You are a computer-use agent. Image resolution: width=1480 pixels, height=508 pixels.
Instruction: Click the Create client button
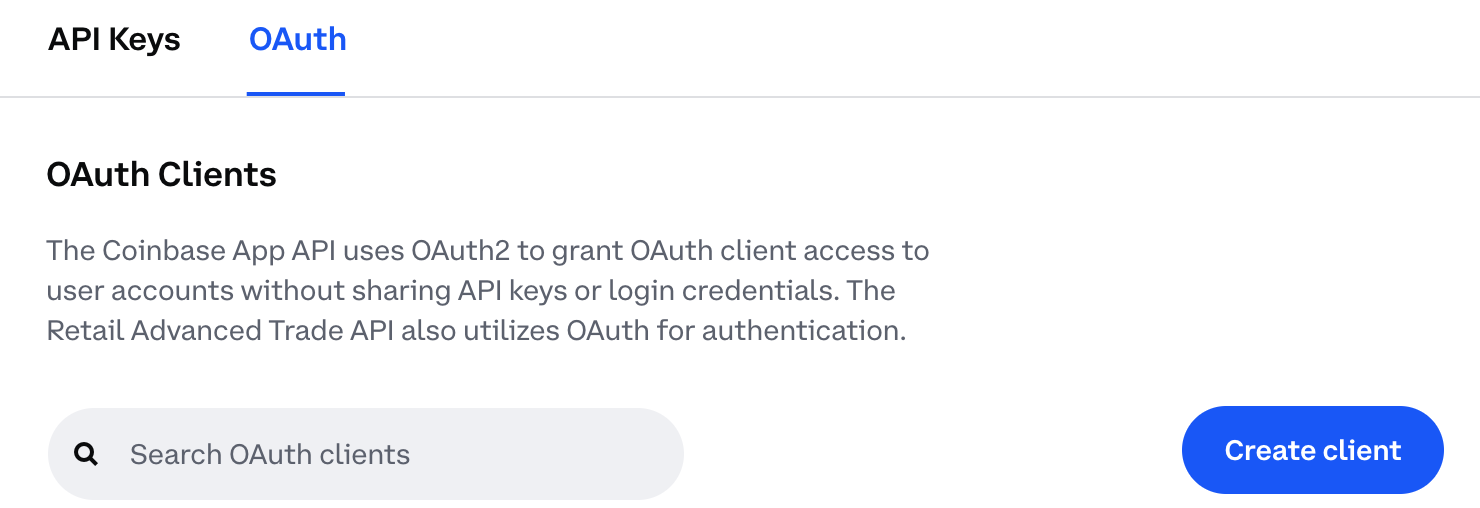pos(1313,450)
